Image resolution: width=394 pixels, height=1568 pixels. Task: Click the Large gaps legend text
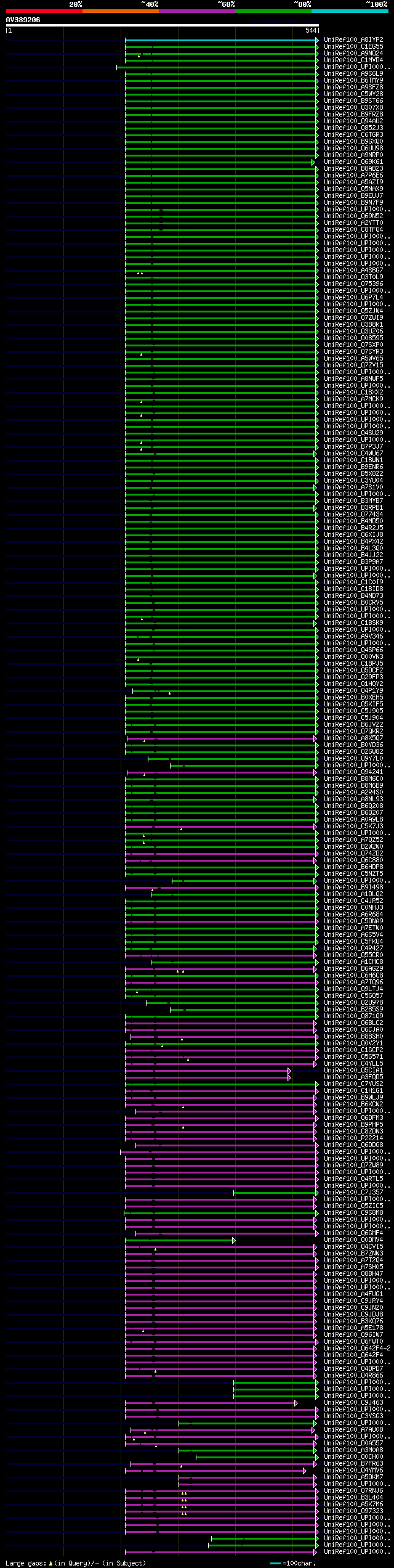[x=26, y=1563]
